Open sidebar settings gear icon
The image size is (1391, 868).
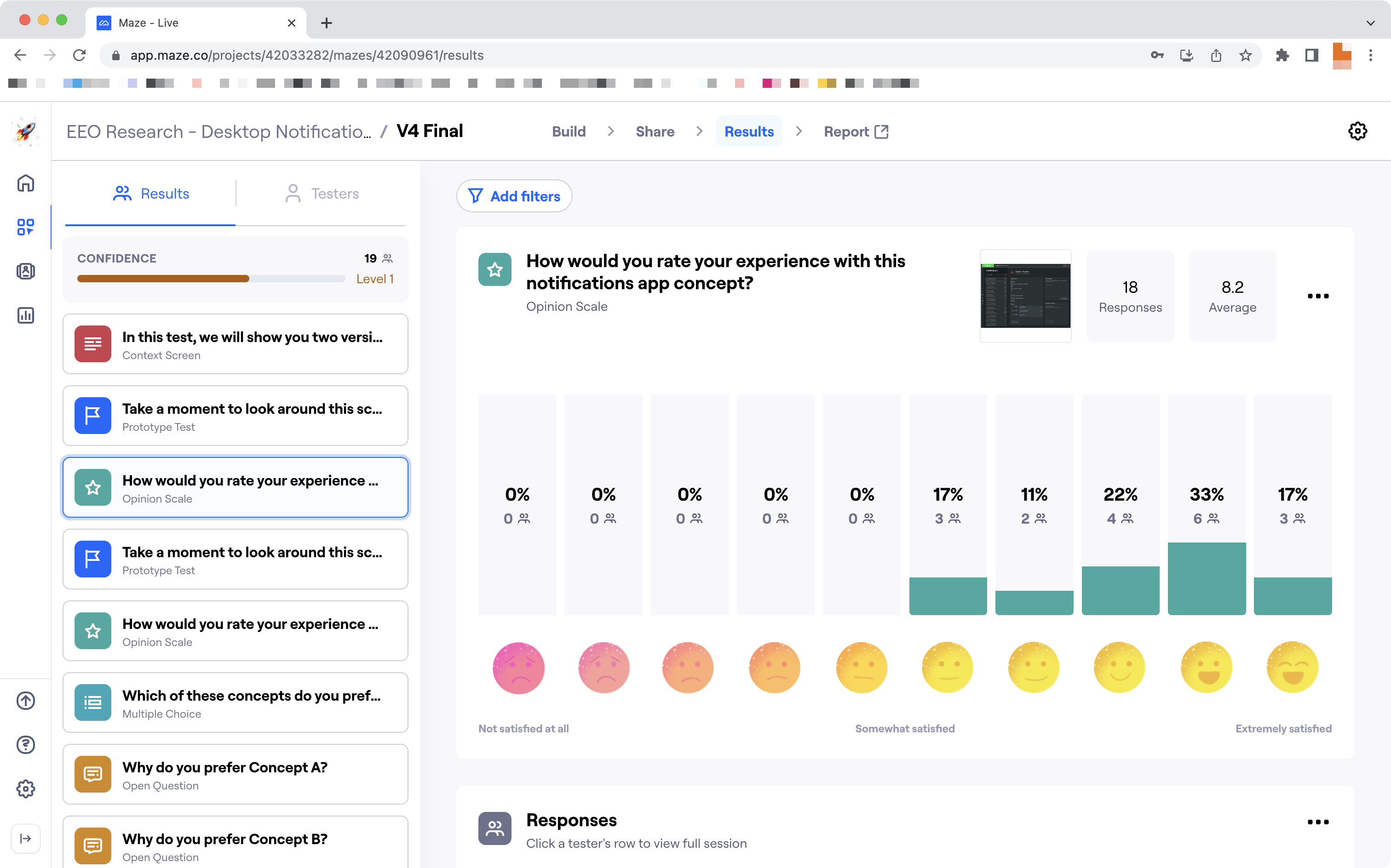click(x=25, y=789)
